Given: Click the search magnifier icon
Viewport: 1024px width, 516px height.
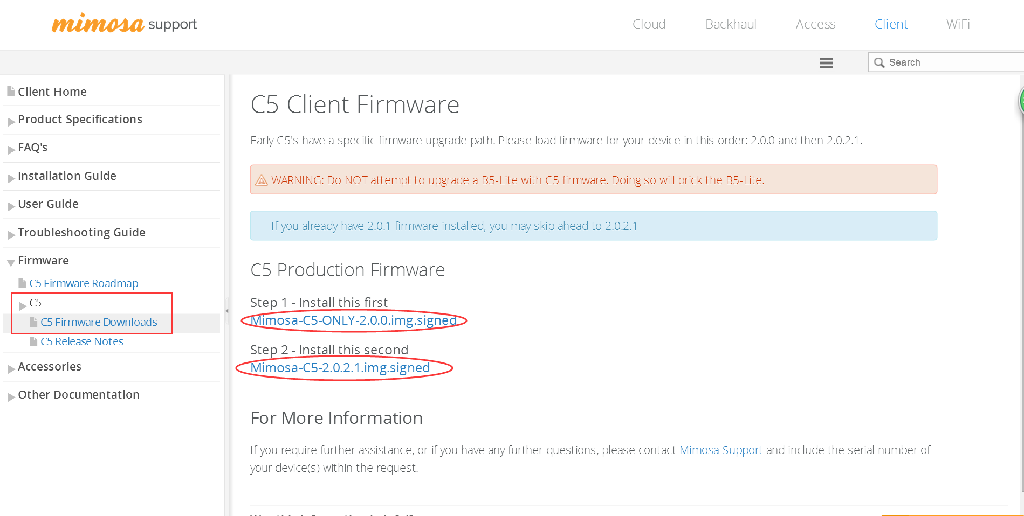Looking at the screenshot, I should tap(880, 63).
